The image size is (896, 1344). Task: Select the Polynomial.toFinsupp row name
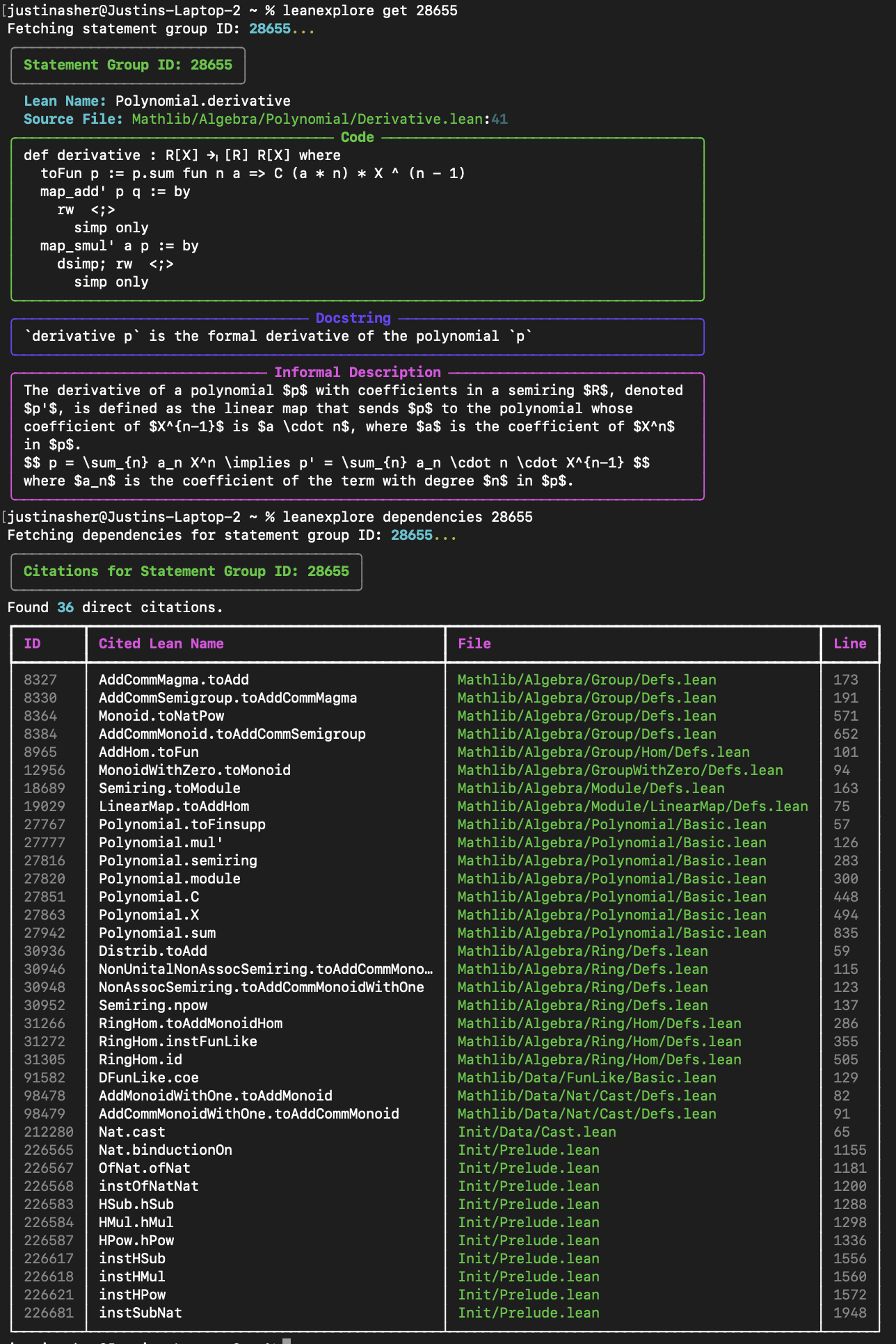click(x=182, y=825)
